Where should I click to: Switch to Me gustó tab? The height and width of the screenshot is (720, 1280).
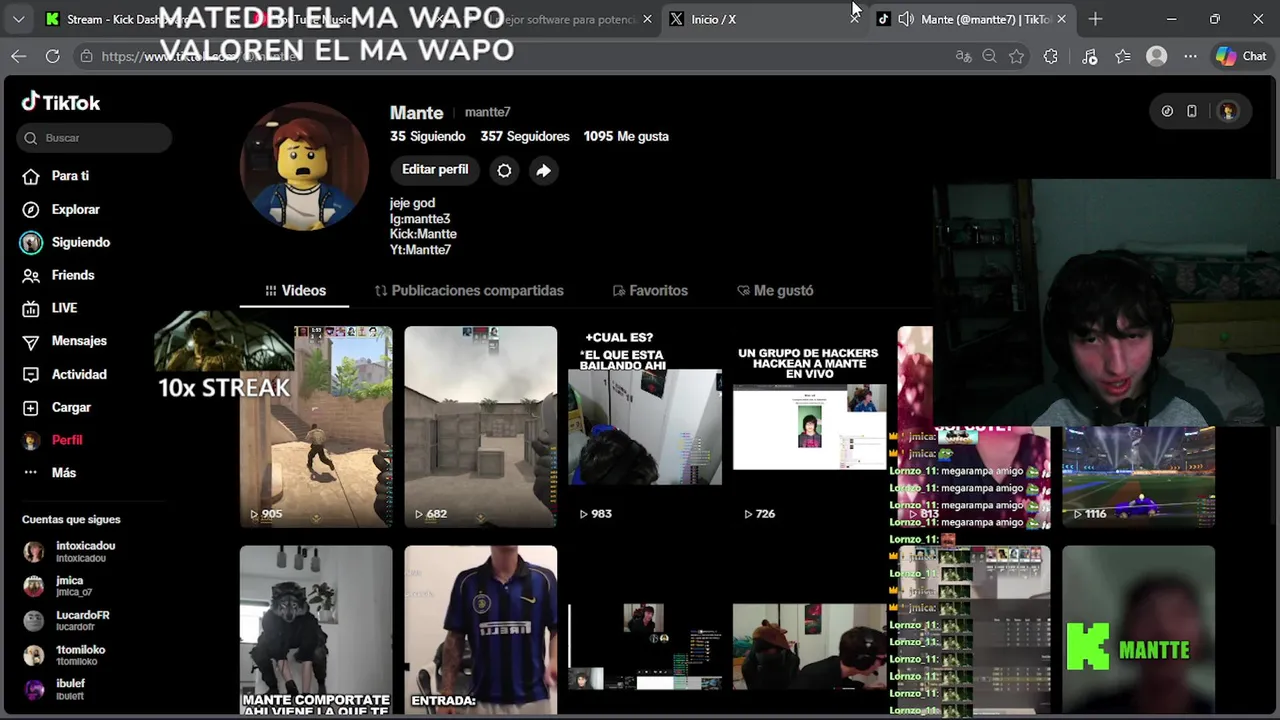tap(775, 290)
